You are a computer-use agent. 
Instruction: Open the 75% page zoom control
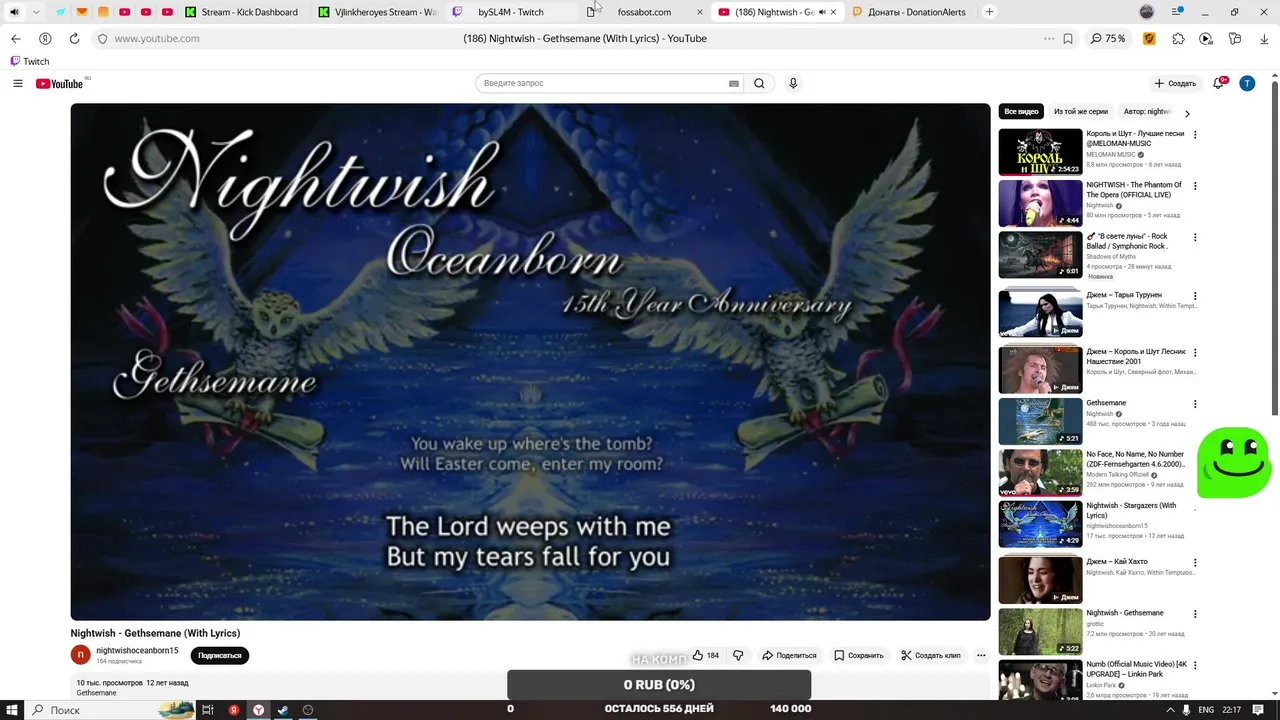click(1108, 38)
